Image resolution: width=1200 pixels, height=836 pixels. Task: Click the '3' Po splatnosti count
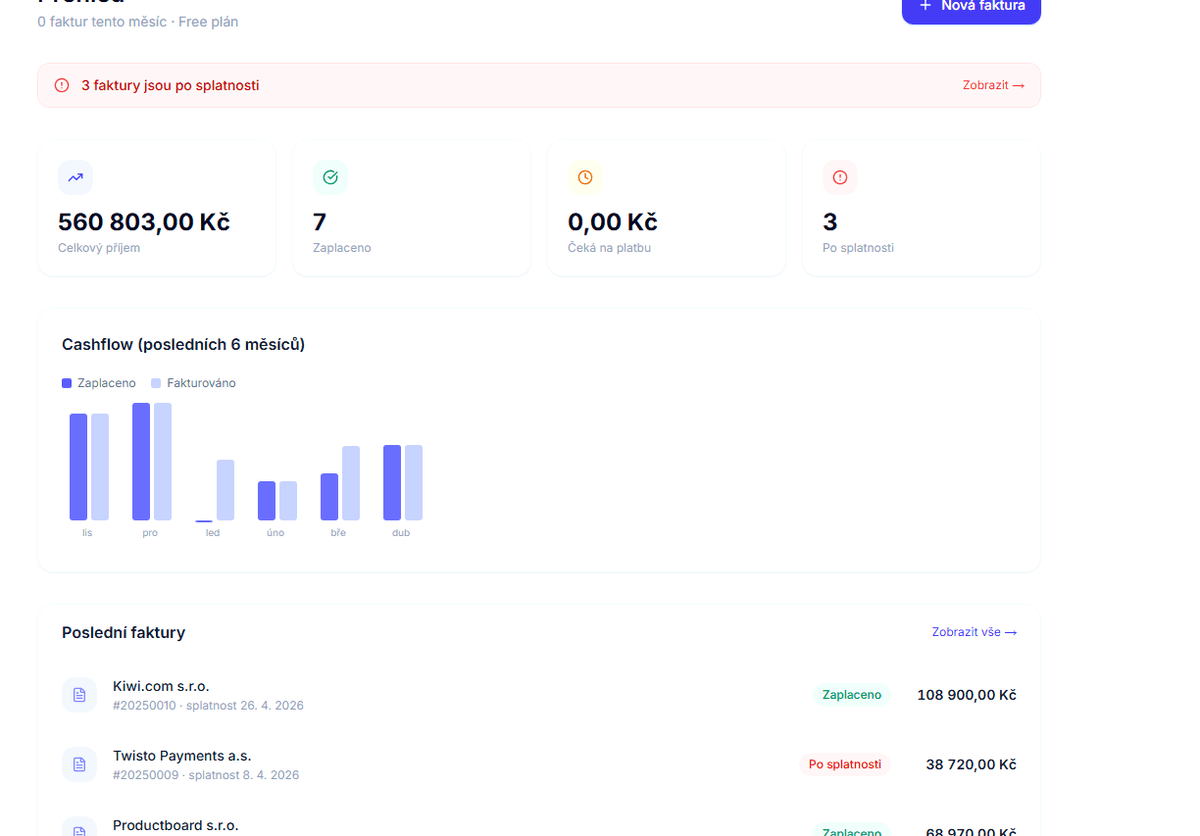[830, 222]
